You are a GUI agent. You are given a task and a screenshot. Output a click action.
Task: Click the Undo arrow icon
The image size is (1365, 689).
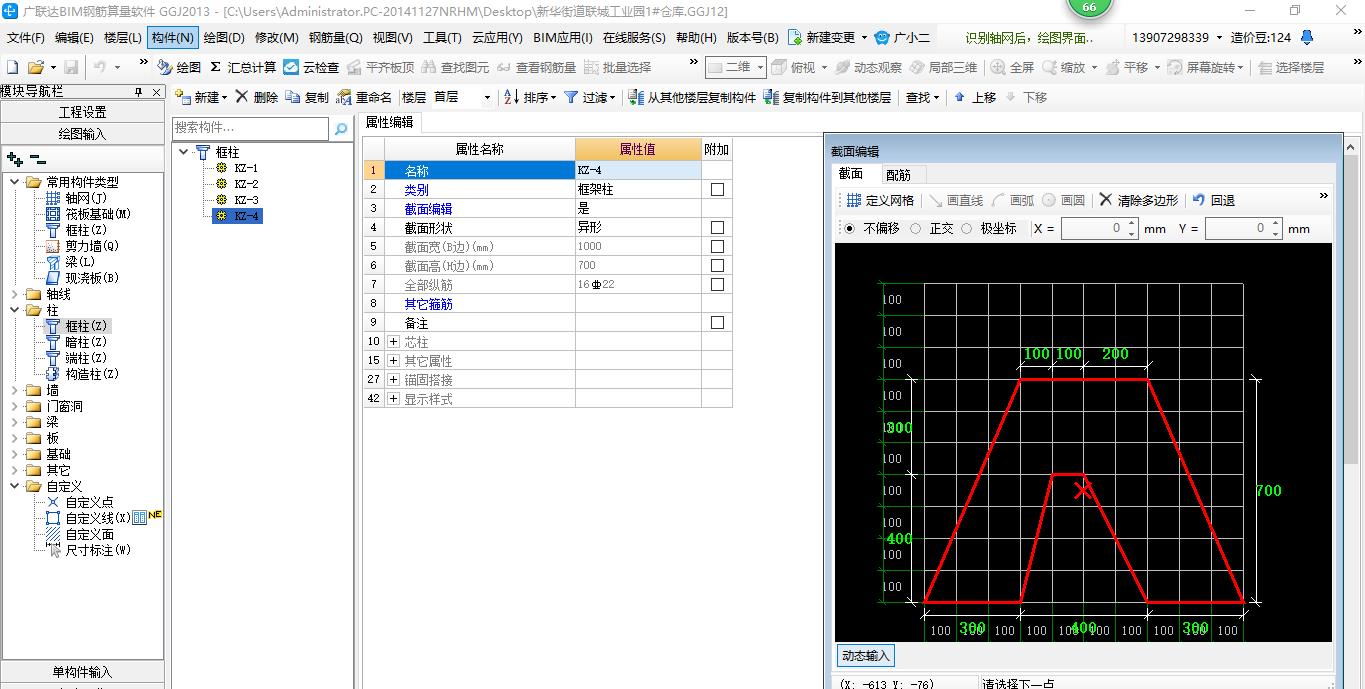pos(101,67)
